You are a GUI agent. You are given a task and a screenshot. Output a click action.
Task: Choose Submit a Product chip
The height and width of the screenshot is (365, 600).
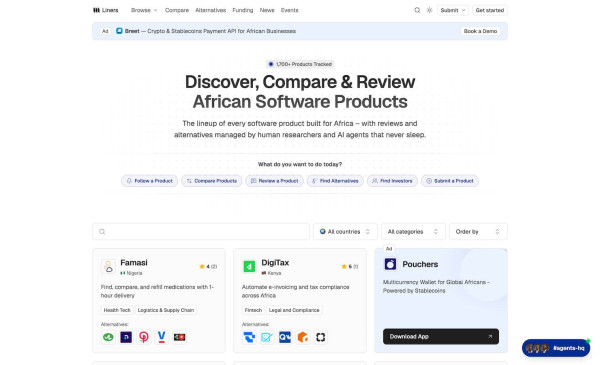click(450, 181)
